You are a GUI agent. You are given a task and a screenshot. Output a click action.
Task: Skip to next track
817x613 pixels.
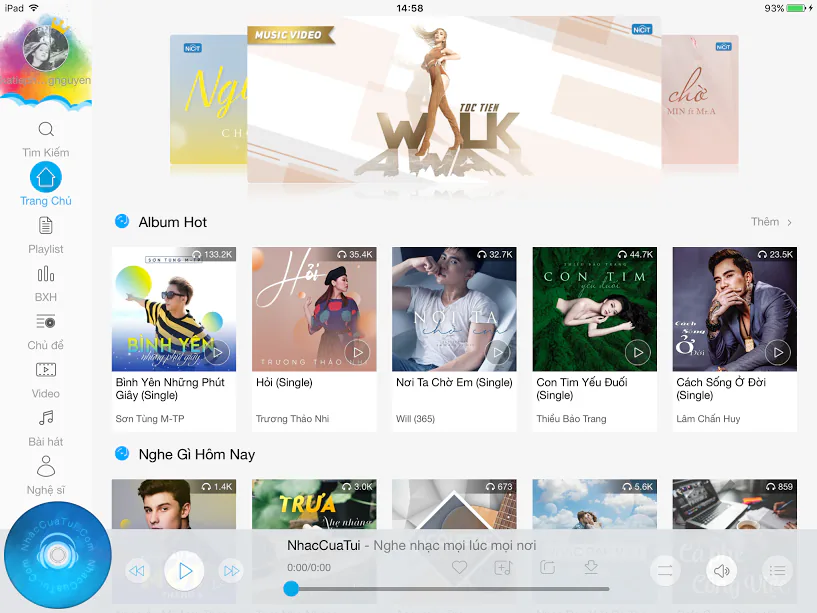click(231, 571)
